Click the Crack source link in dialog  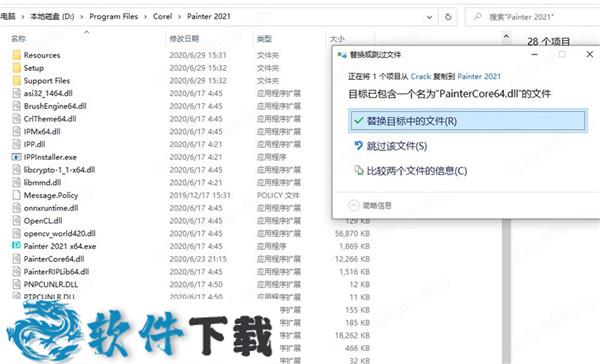point(421,77)
